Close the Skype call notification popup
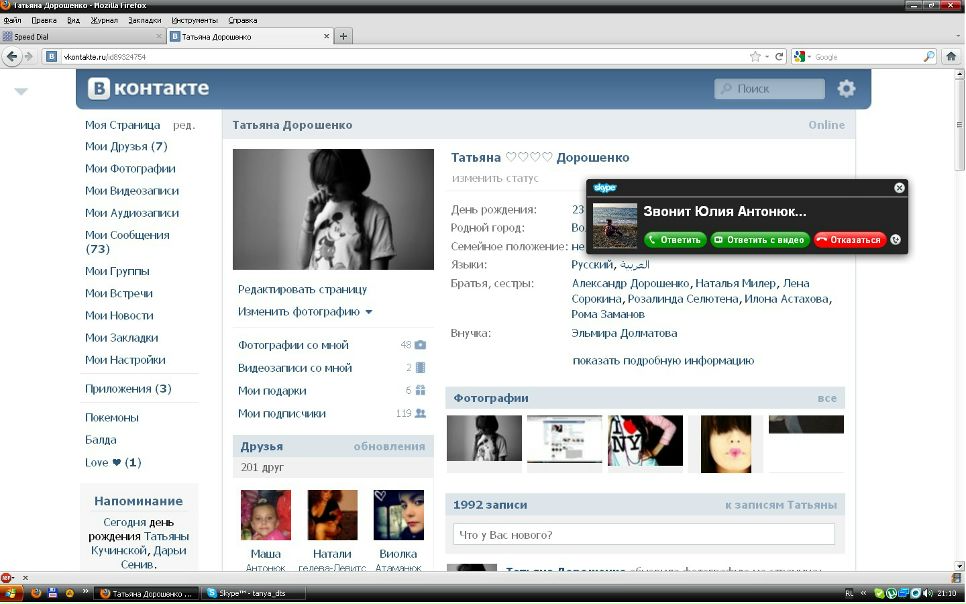 point(899,188)
